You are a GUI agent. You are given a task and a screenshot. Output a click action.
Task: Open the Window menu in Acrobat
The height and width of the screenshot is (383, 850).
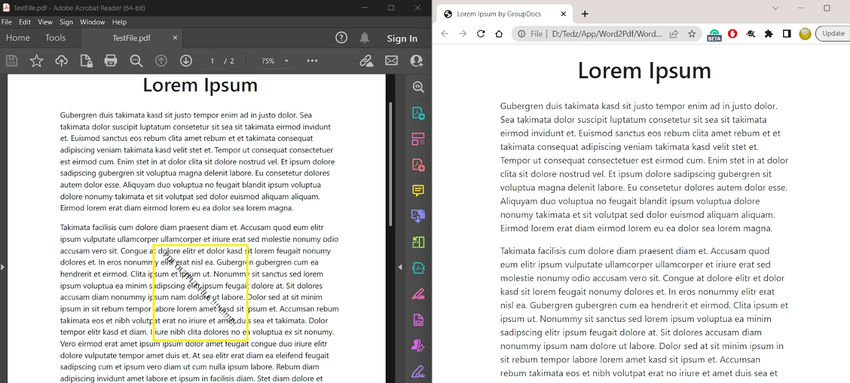click(92, 22)
